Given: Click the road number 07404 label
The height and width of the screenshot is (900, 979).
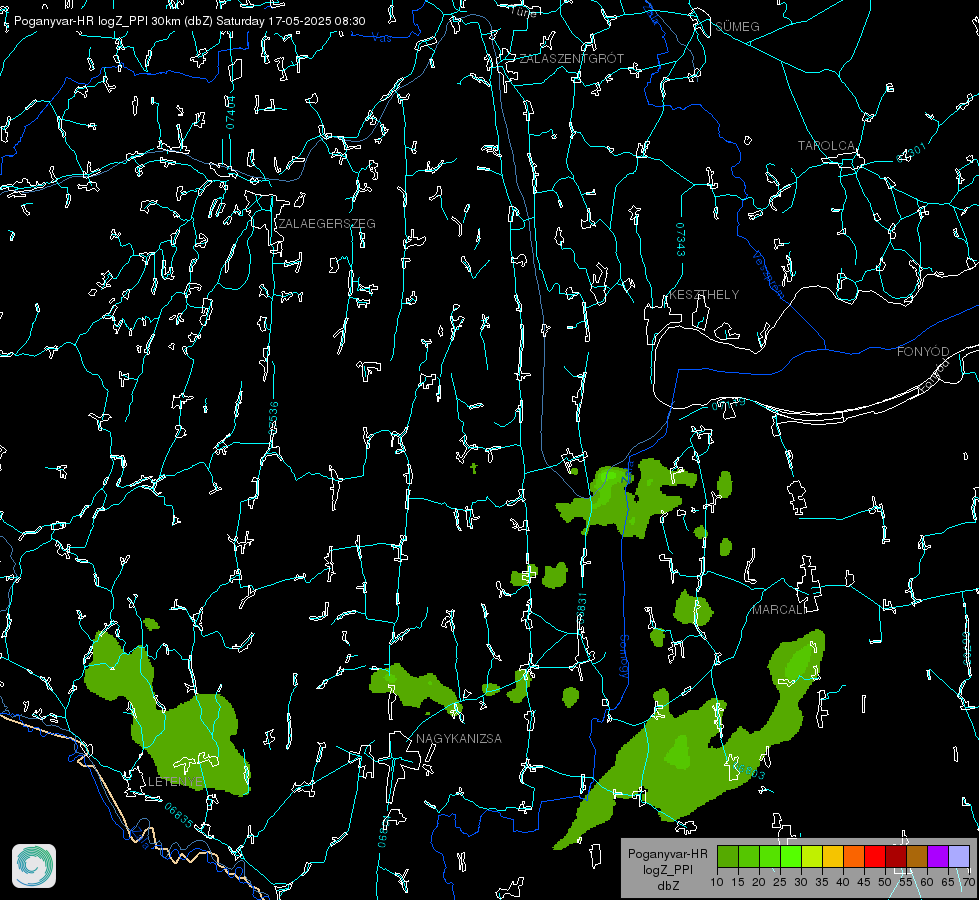Looking at the screenshot, I should pos(231,112).
